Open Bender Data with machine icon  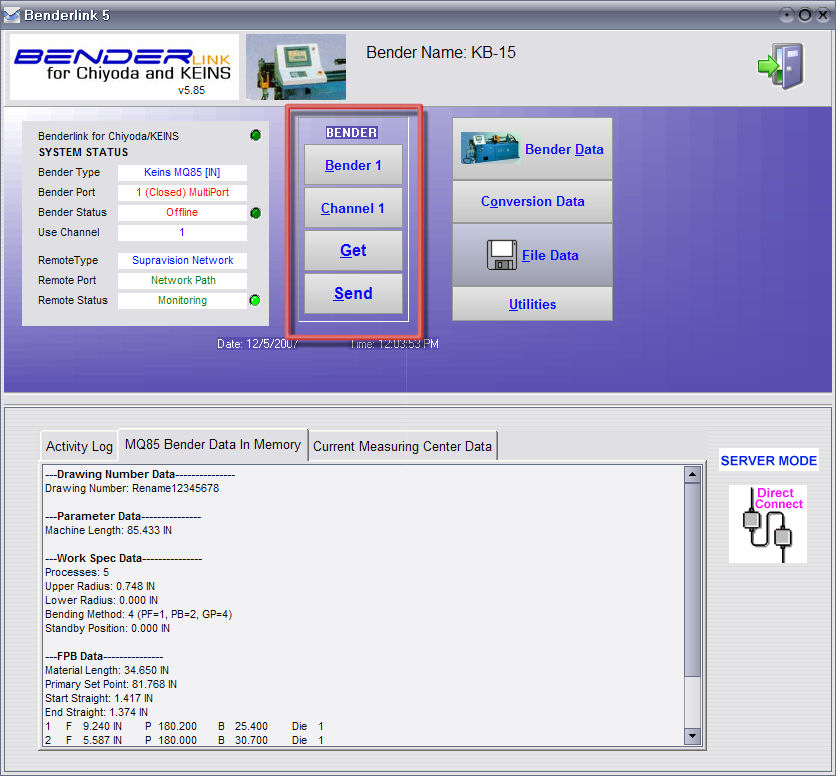(532, 149)
